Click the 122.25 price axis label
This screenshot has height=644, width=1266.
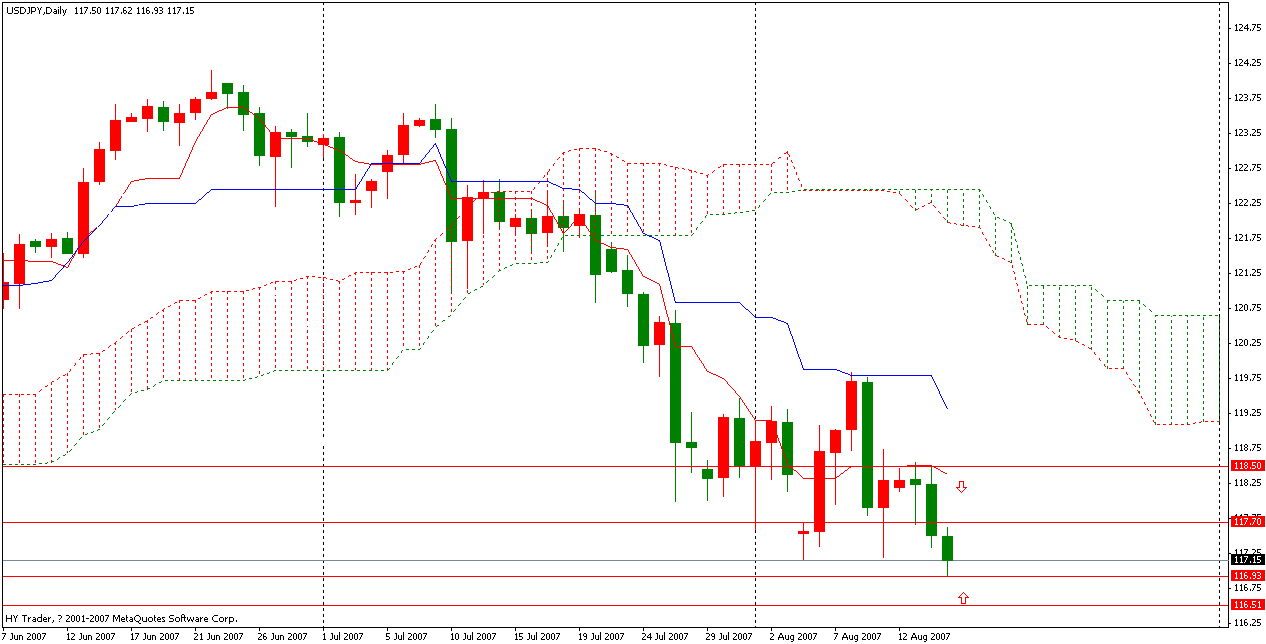[1247, 203]
